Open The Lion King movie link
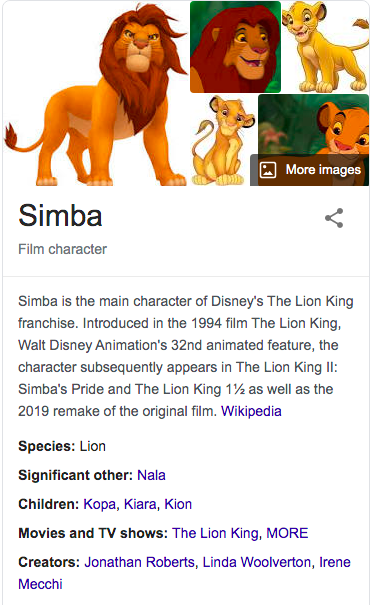374x605 pixels. click(x=215, y=533)
